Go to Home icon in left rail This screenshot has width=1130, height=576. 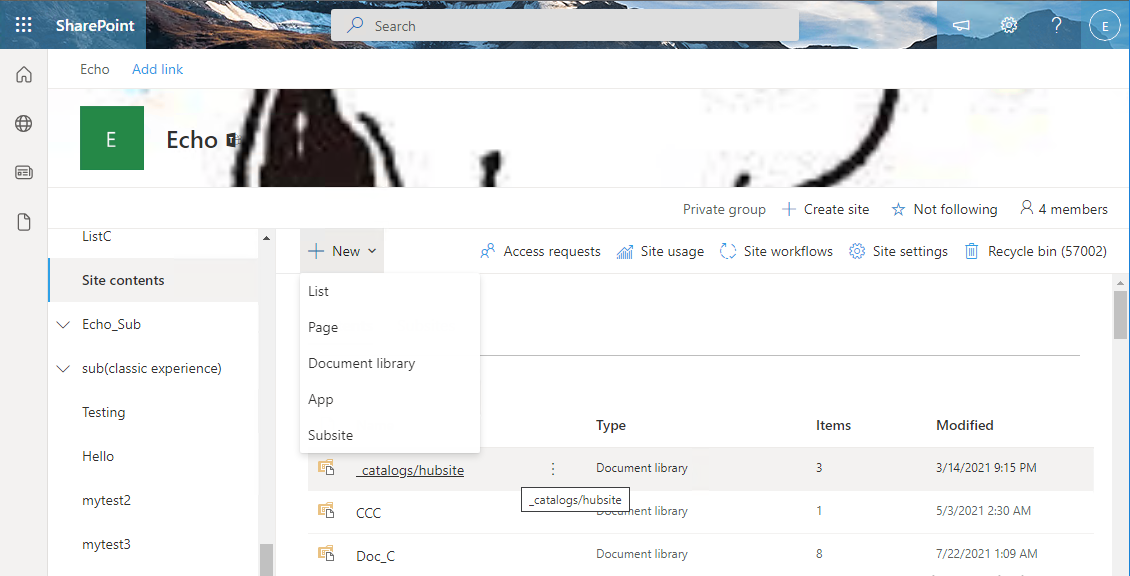coord(24,74)
